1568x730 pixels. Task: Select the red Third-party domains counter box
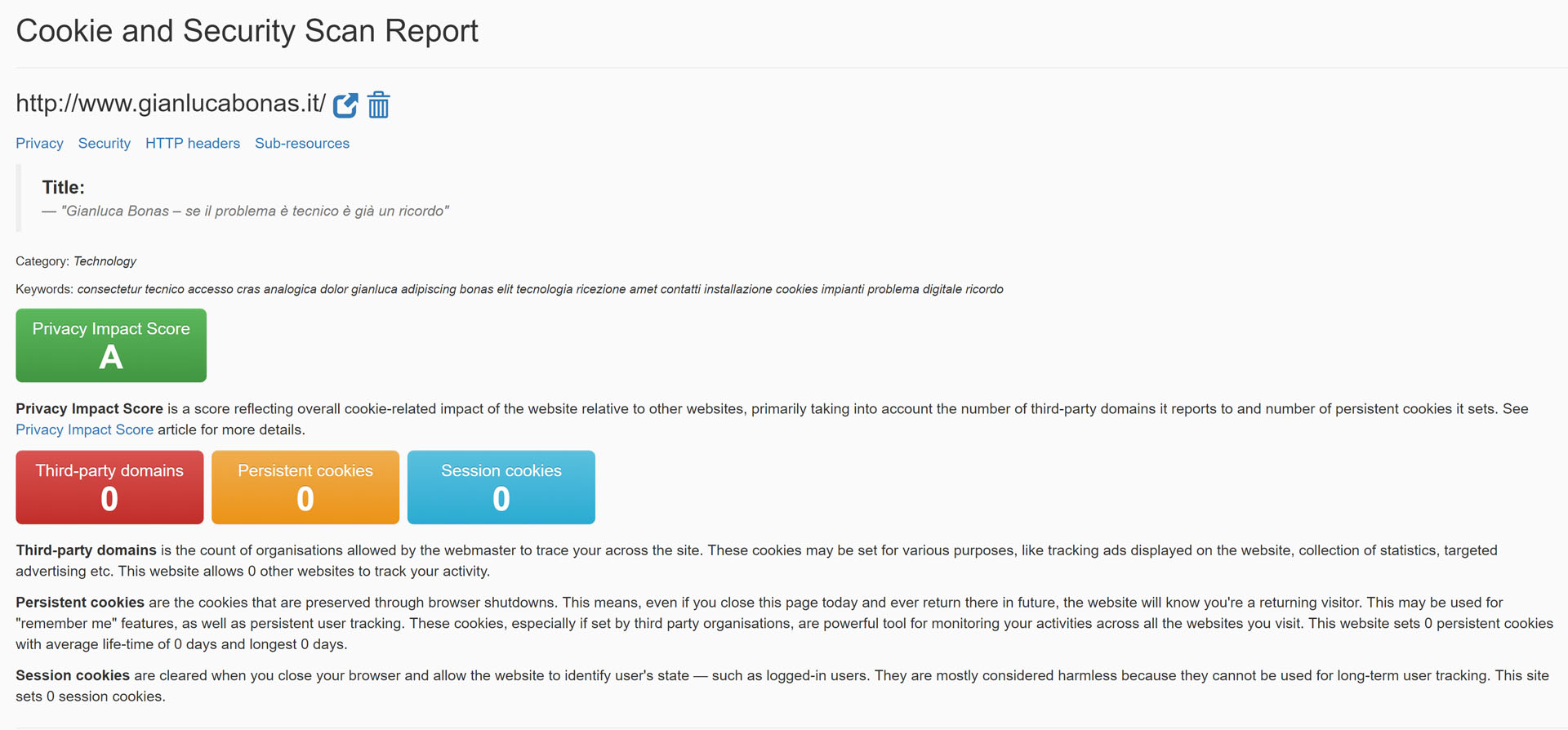[109, 487]
